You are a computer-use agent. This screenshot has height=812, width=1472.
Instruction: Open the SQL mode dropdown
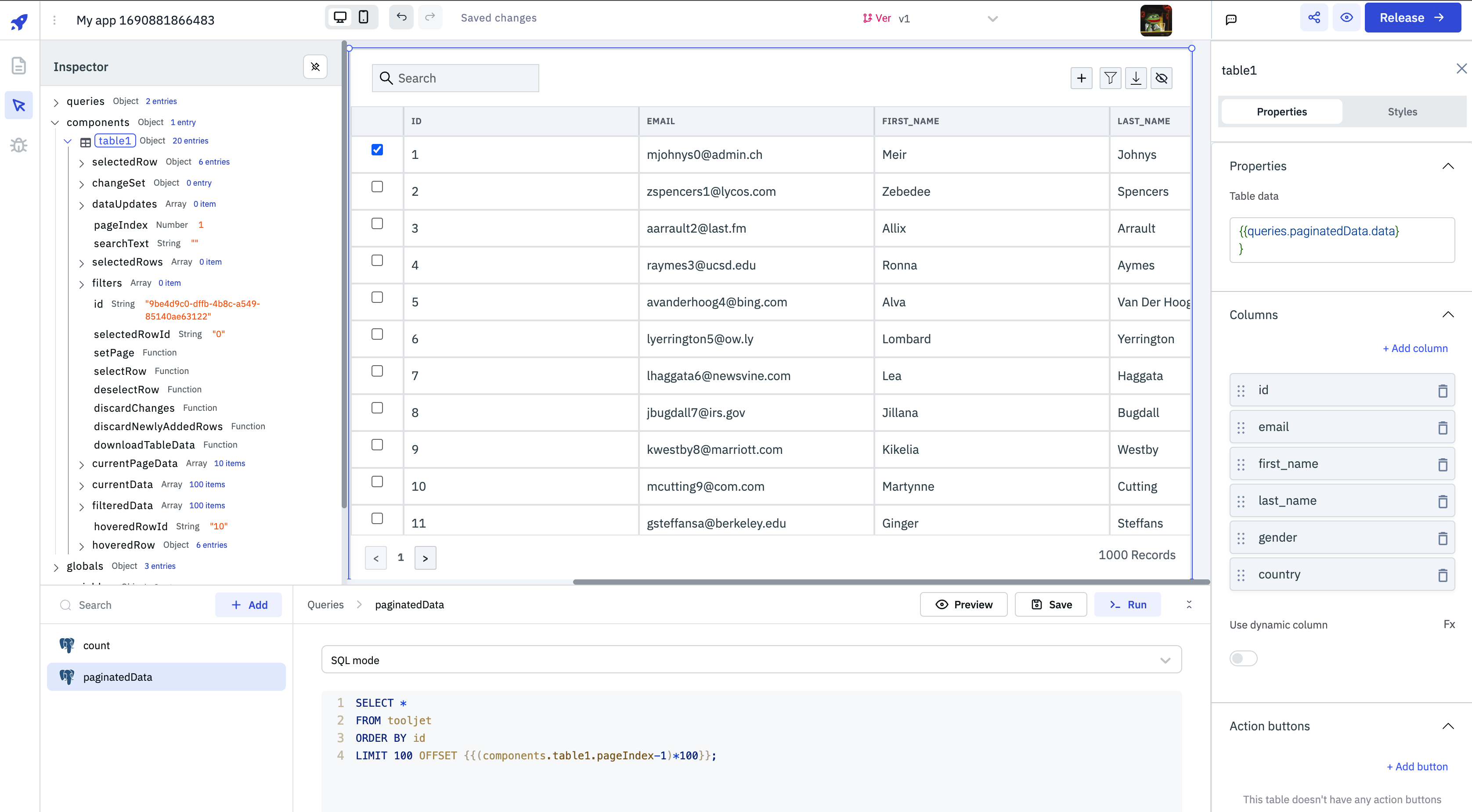[751, 660]
